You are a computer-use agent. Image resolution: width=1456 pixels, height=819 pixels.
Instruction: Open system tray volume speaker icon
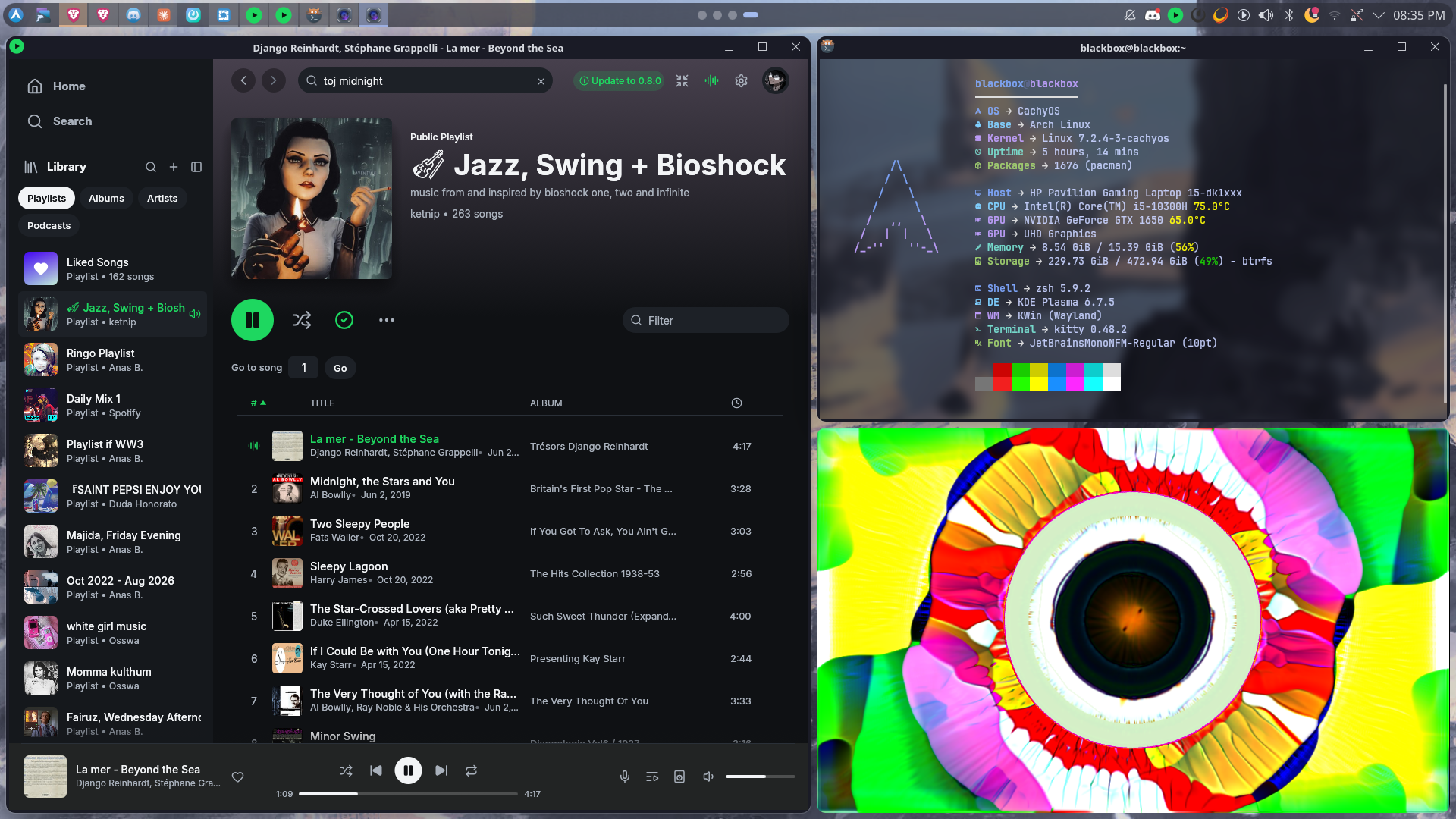(x=1266, y=15)
